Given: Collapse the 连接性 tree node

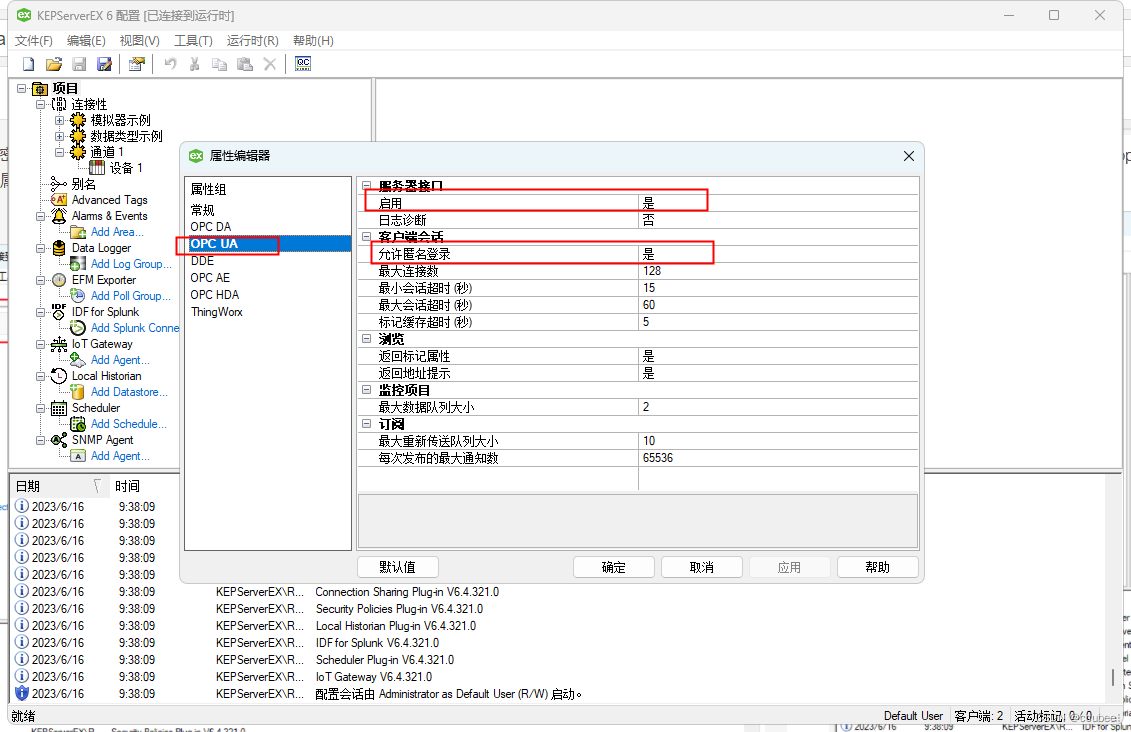Looking at the screenshot, I should coord(40,105).
